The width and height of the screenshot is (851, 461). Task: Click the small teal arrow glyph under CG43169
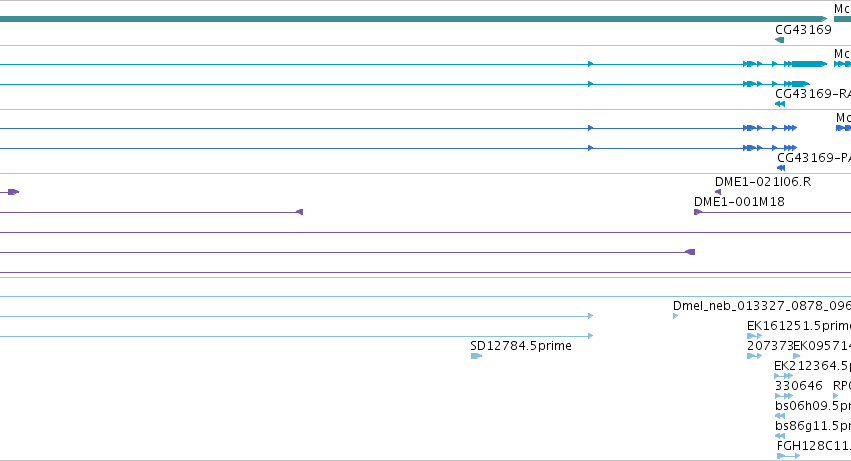[x=779, y=40]
